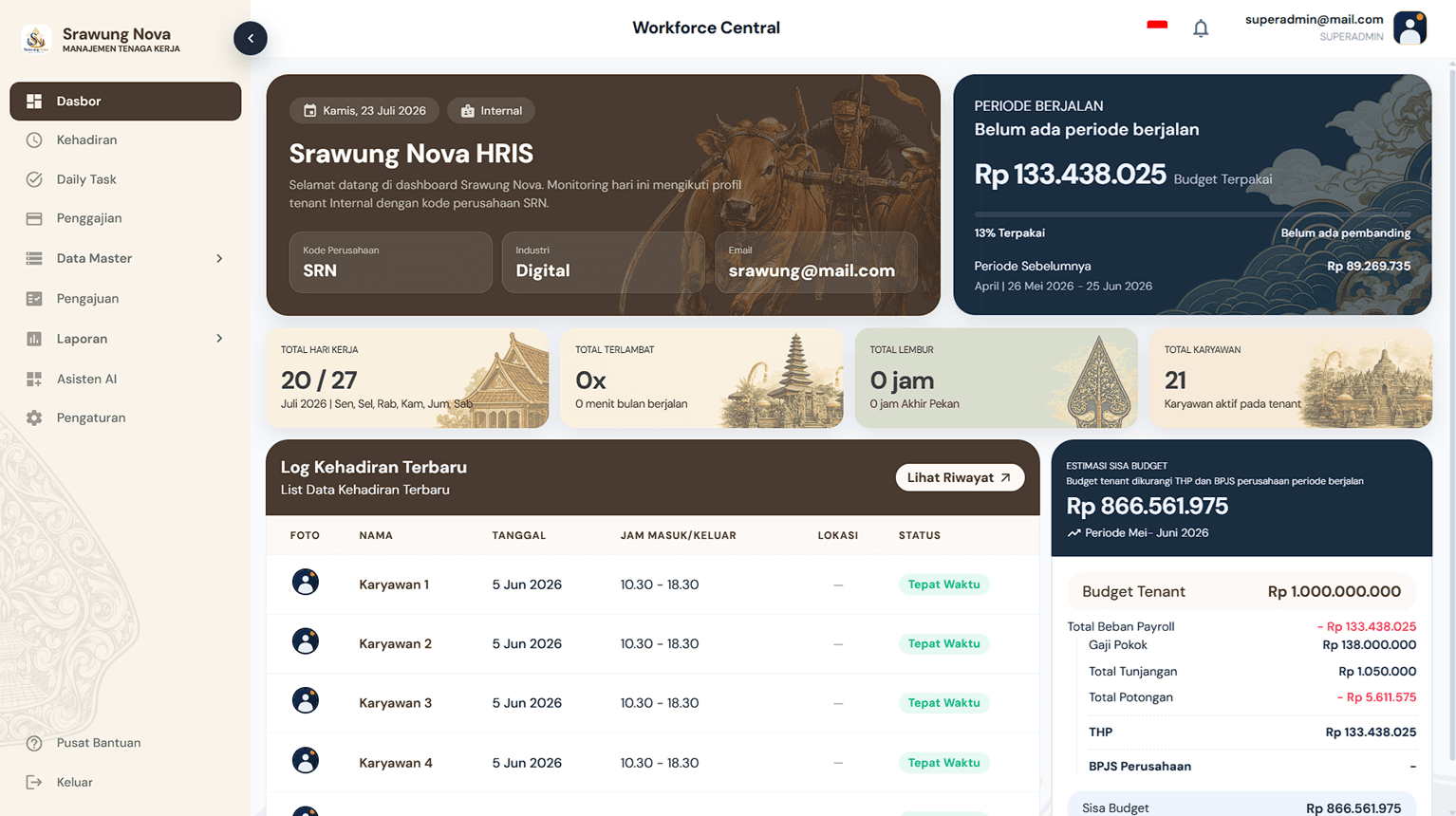
Task: Select the Karyawan 2 name cell
Action: 395,643
